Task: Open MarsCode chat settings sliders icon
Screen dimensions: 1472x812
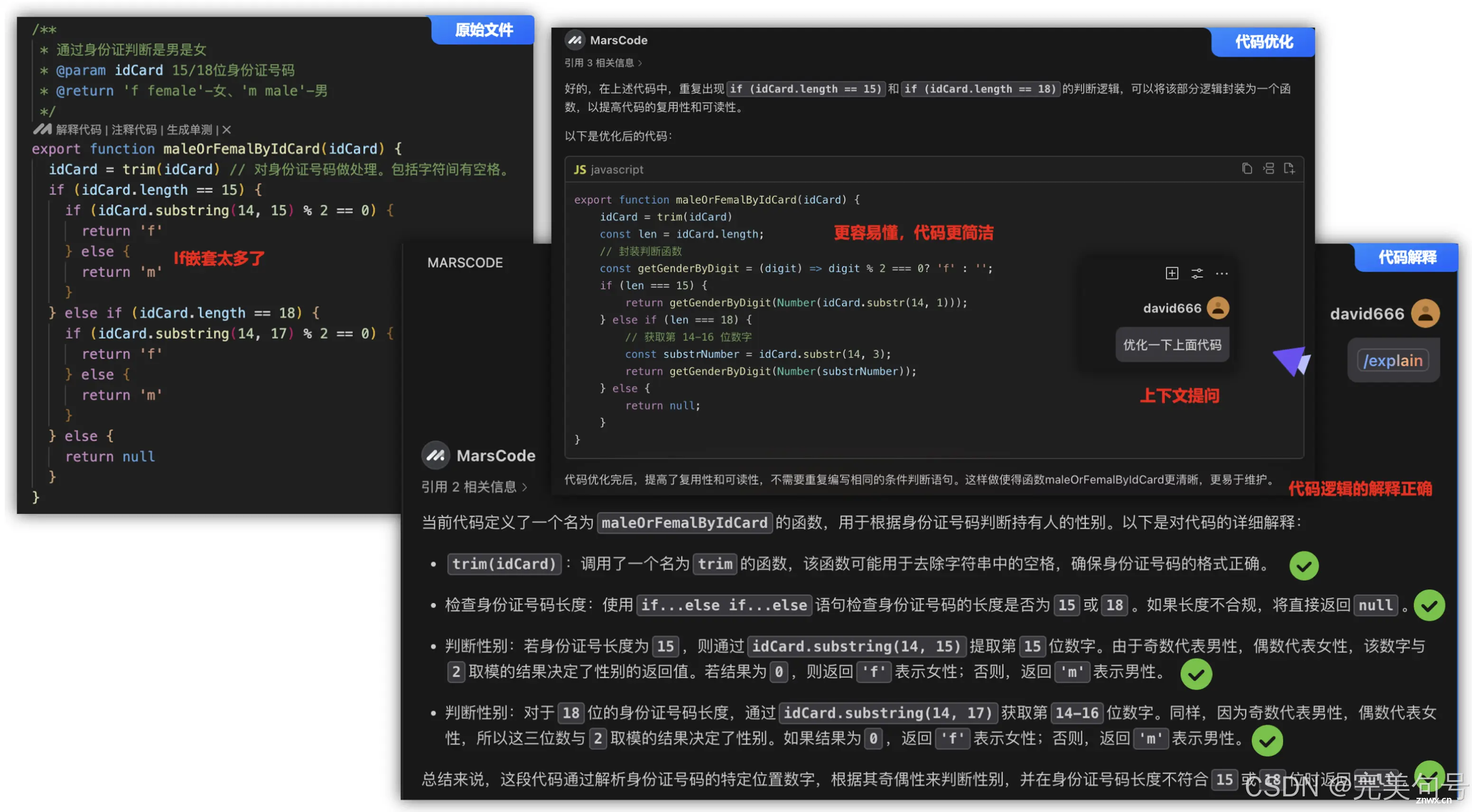Action: (1197, 274)
